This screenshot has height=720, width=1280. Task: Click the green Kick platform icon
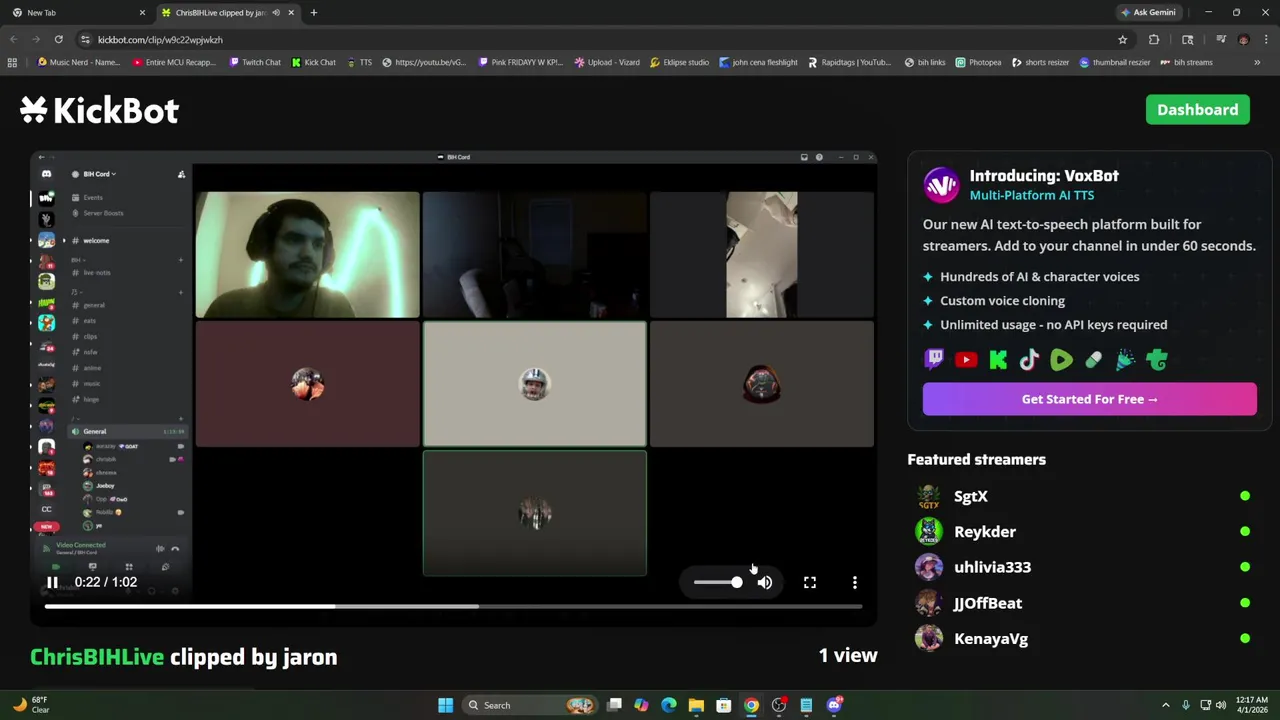coord(998,360)
